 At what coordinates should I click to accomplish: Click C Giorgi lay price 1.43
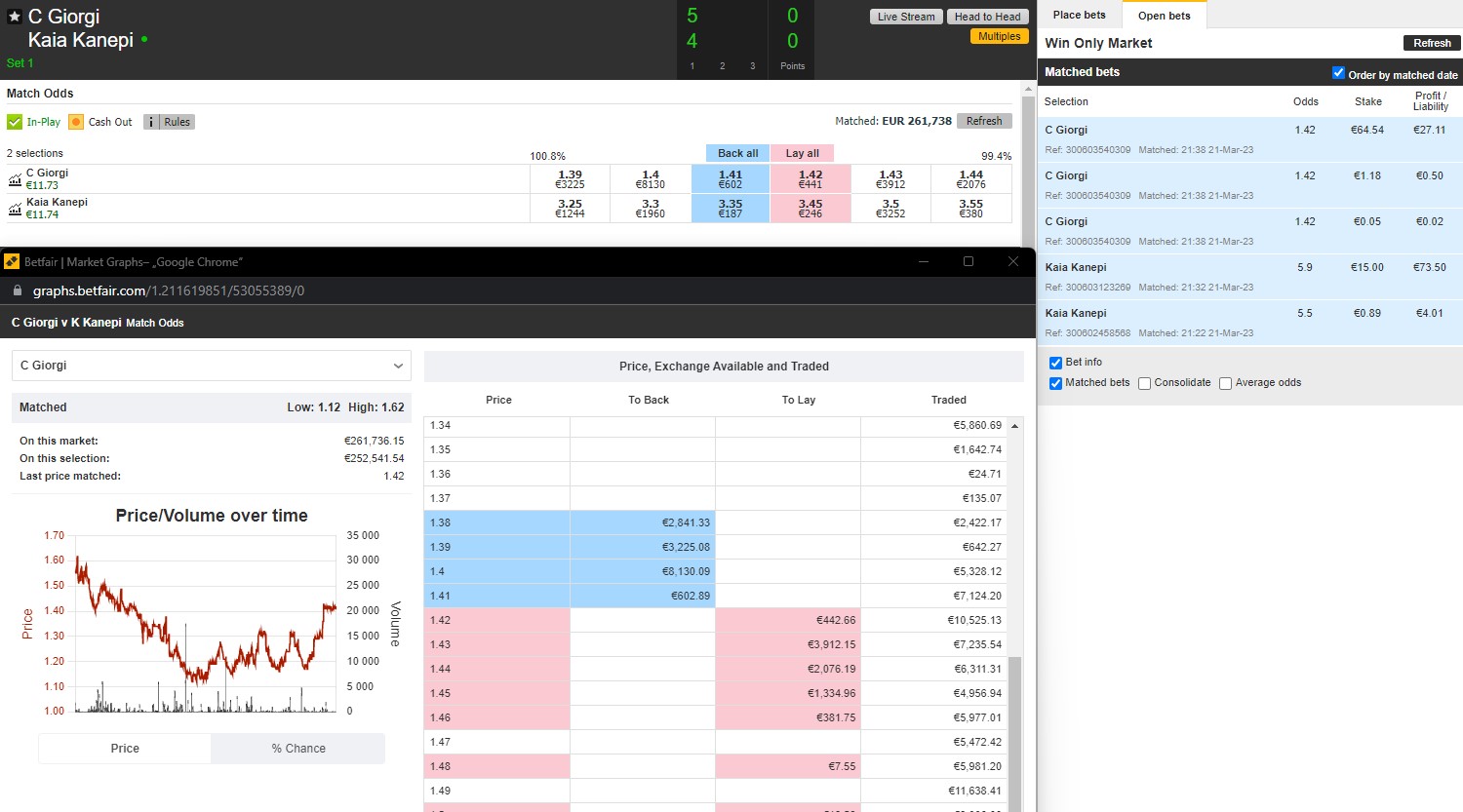coord(890,179)
